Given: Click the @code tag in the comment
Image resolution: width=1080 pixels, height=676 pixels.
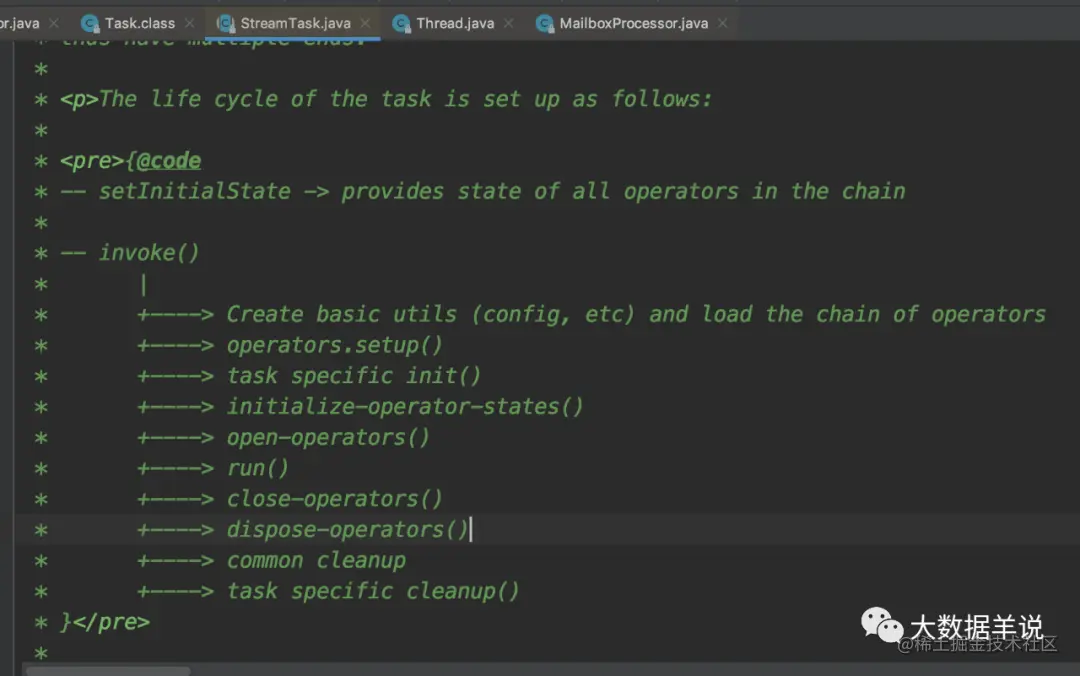Looking at the screenshot, I should click(168, 161).
